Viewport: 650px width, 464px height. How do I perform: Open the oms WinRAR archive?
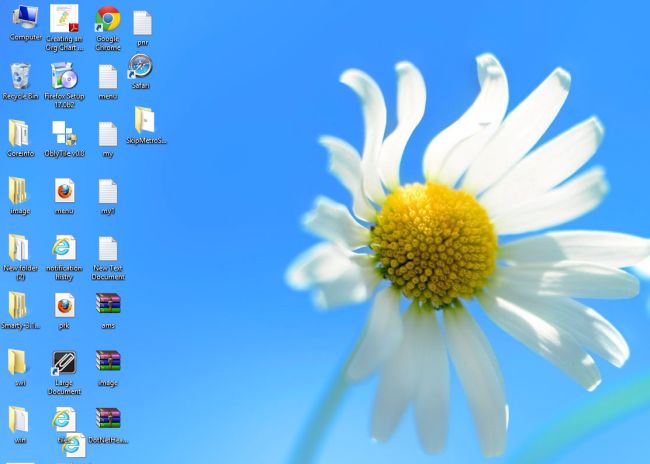coord(108,311)
